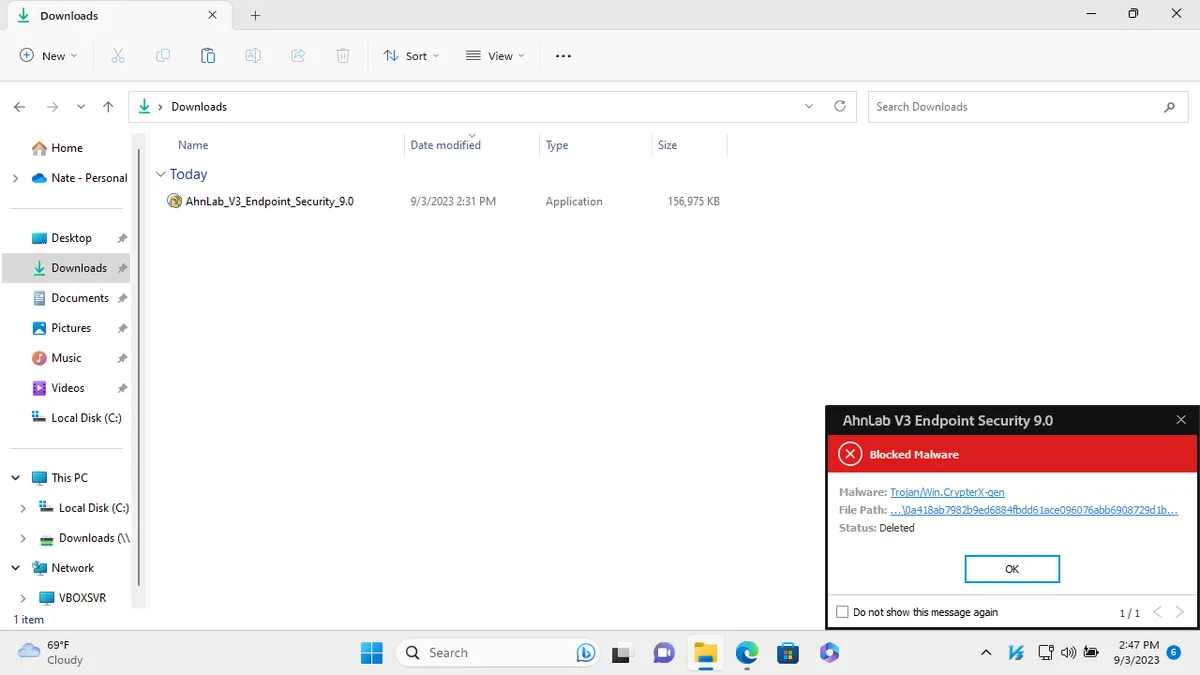Go up one folder level arrow
This screenshot has height=675, width=1200.
pyautogui.click(x=108, y=107)
